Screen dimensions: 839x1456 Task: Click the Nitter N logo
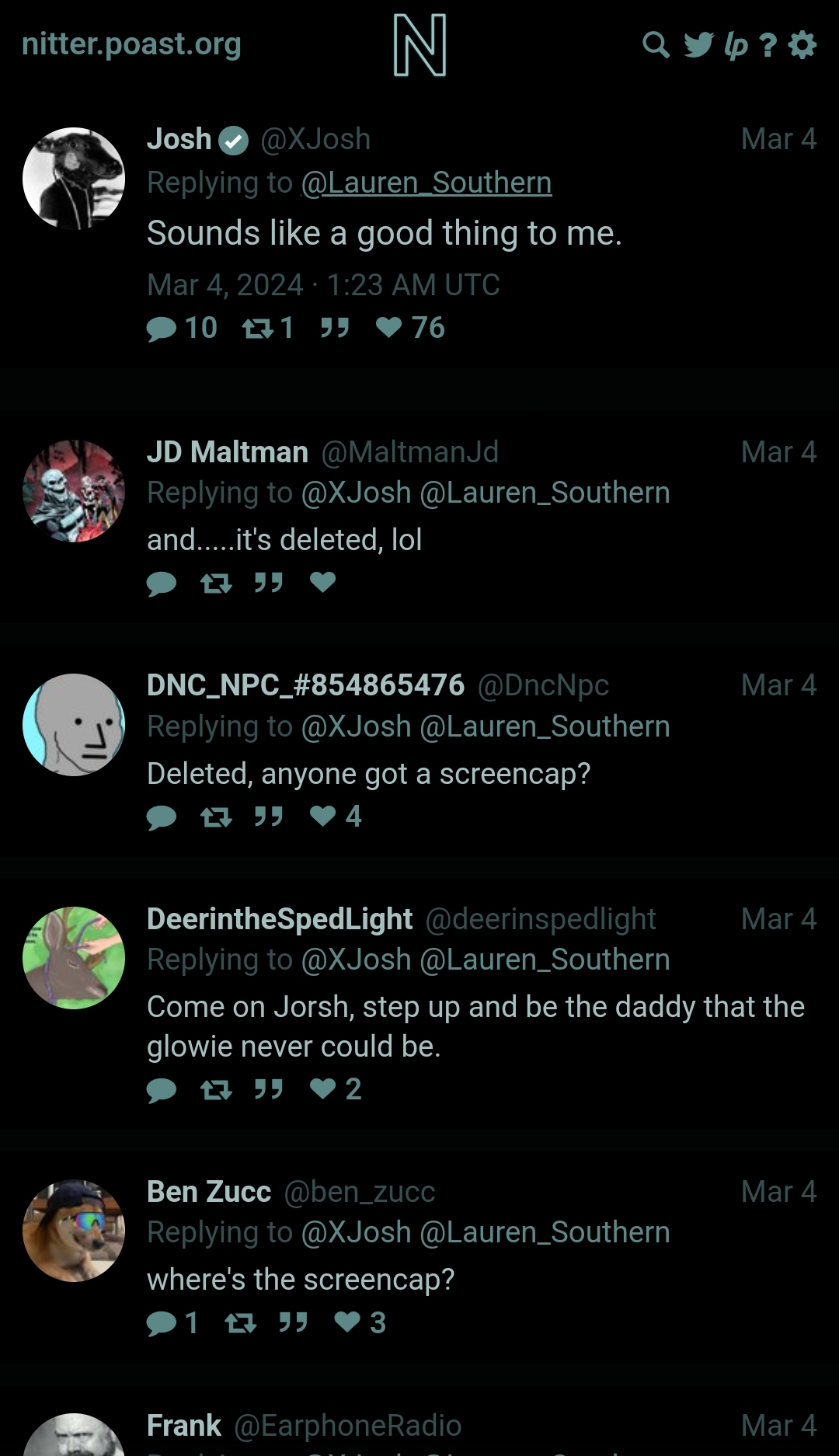[x=419, y=45]
